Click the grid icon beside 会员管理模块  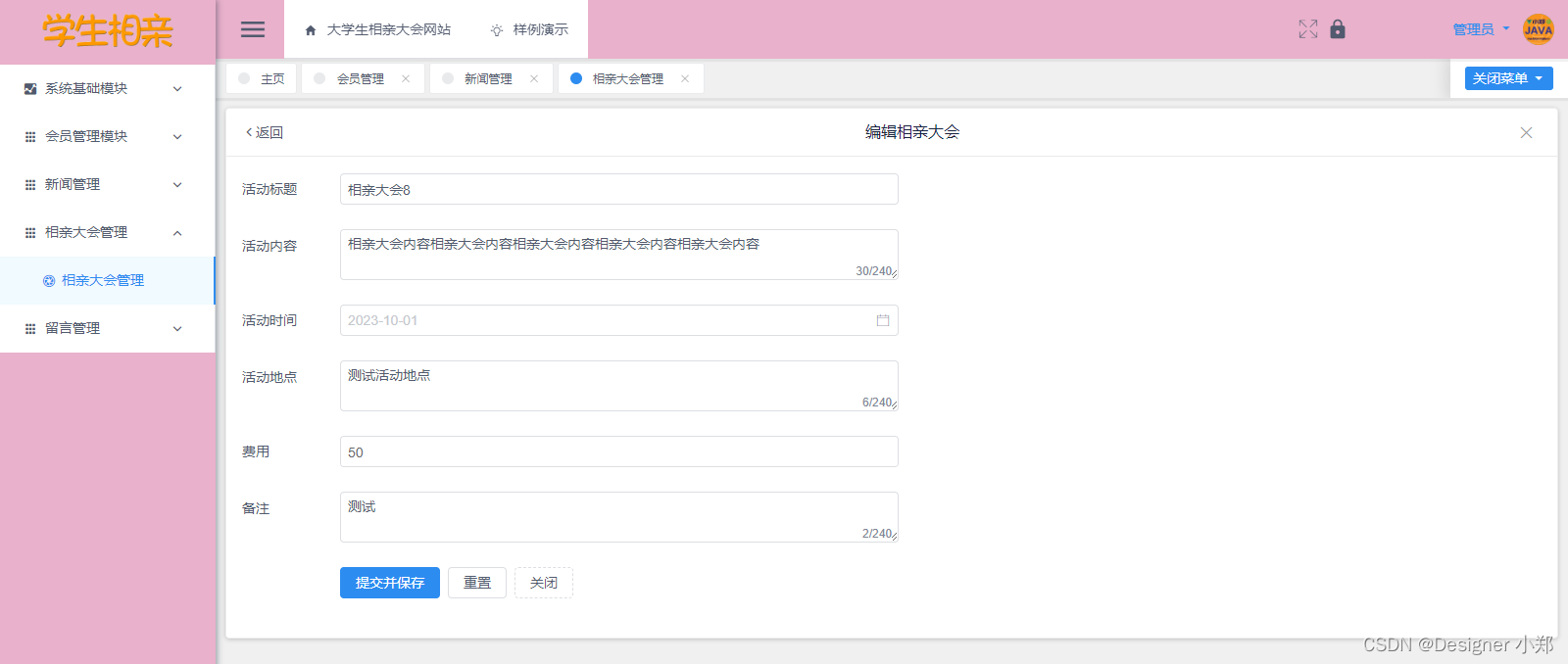point(30,137)
